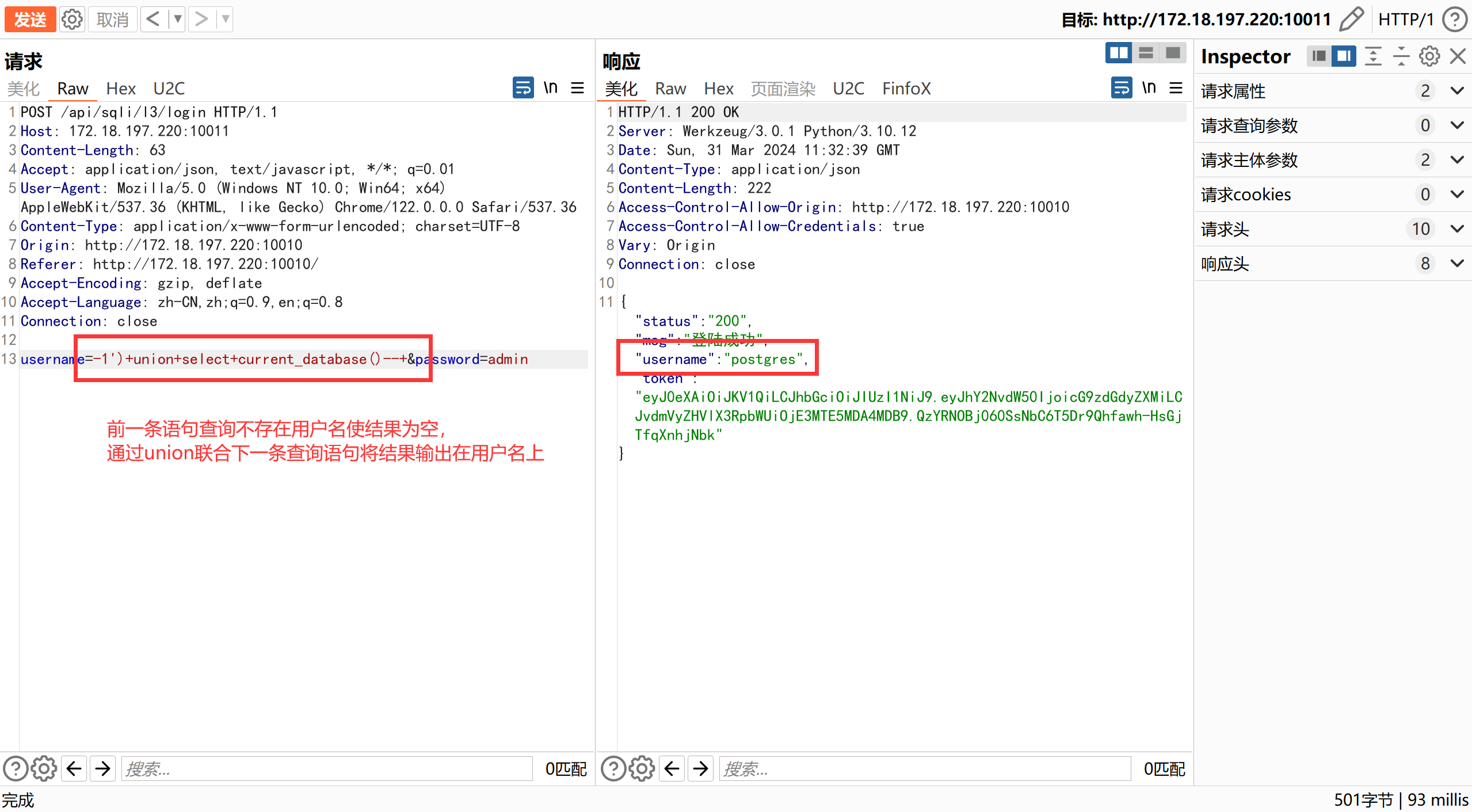Toggle \n non-printable characters in response
1472x812 pixels.
pyautogui.click(x=1149, y=88)
